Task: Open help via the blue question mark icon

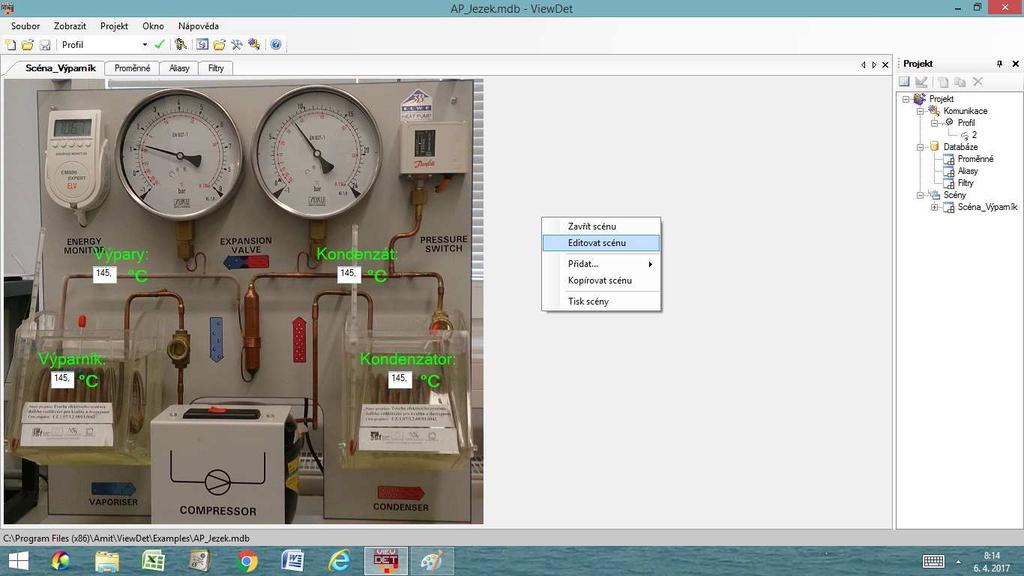Action: click(x=276, y=44)
